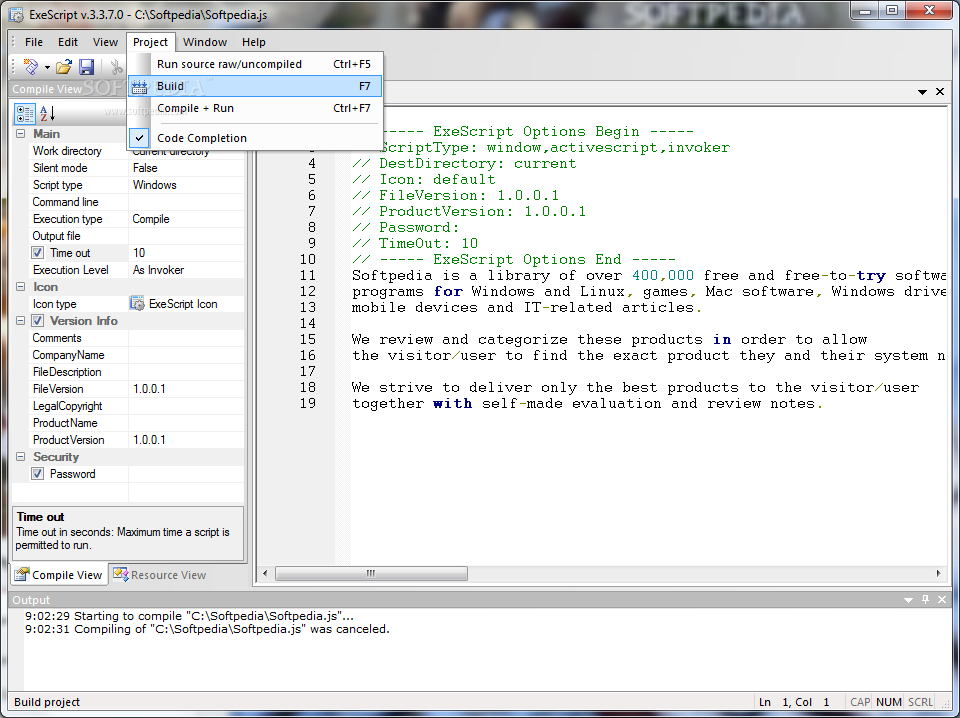Toggle the Time out checkbox
This screenshot has width=960, height=718.
37,253
